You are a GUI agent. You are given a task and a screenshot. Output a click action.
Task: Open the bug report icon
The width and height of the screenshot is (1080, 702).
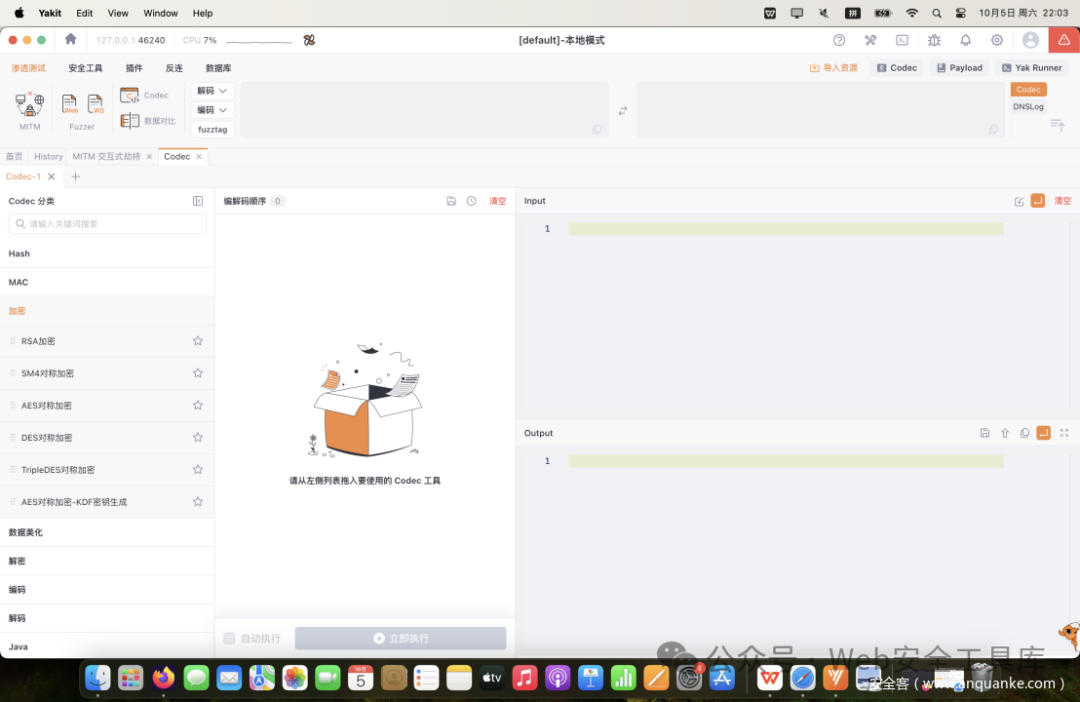pos(934,40)
